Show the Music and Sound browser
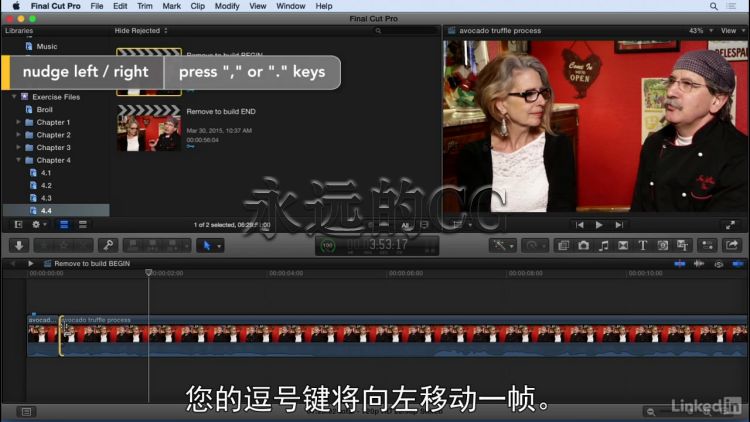The width and height of the screenshot is (750, 422). 603,245
